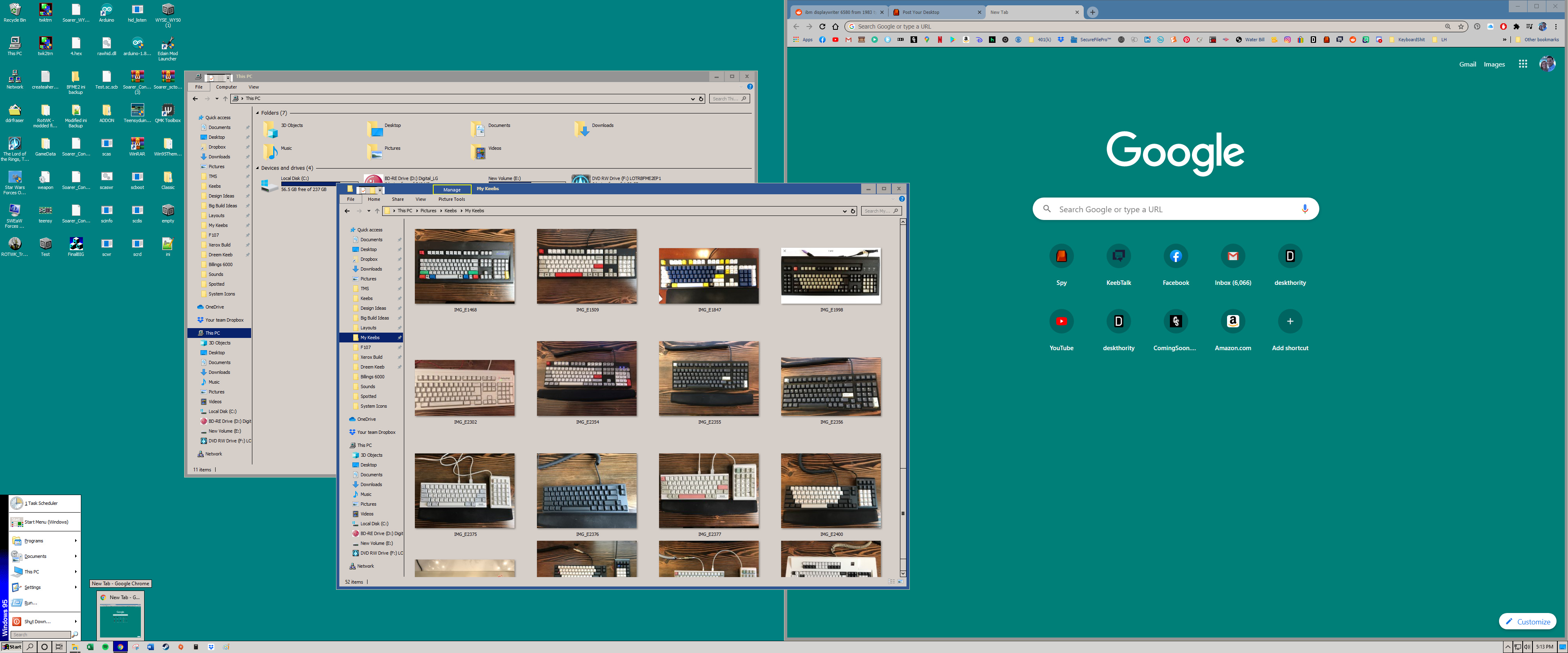Bookmark page with star icon
The image size is (1568, 653).
click(x=1460, y=27)
